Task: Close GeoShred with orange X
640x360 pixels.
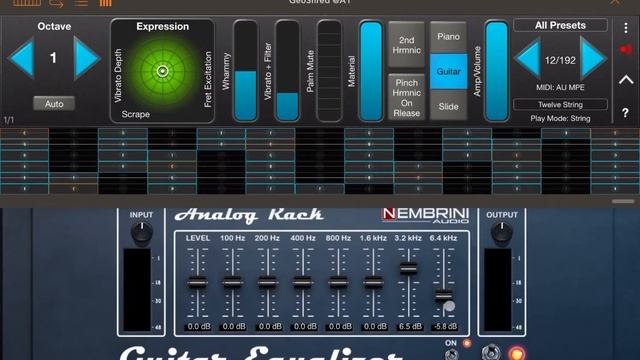Action: 615,2
